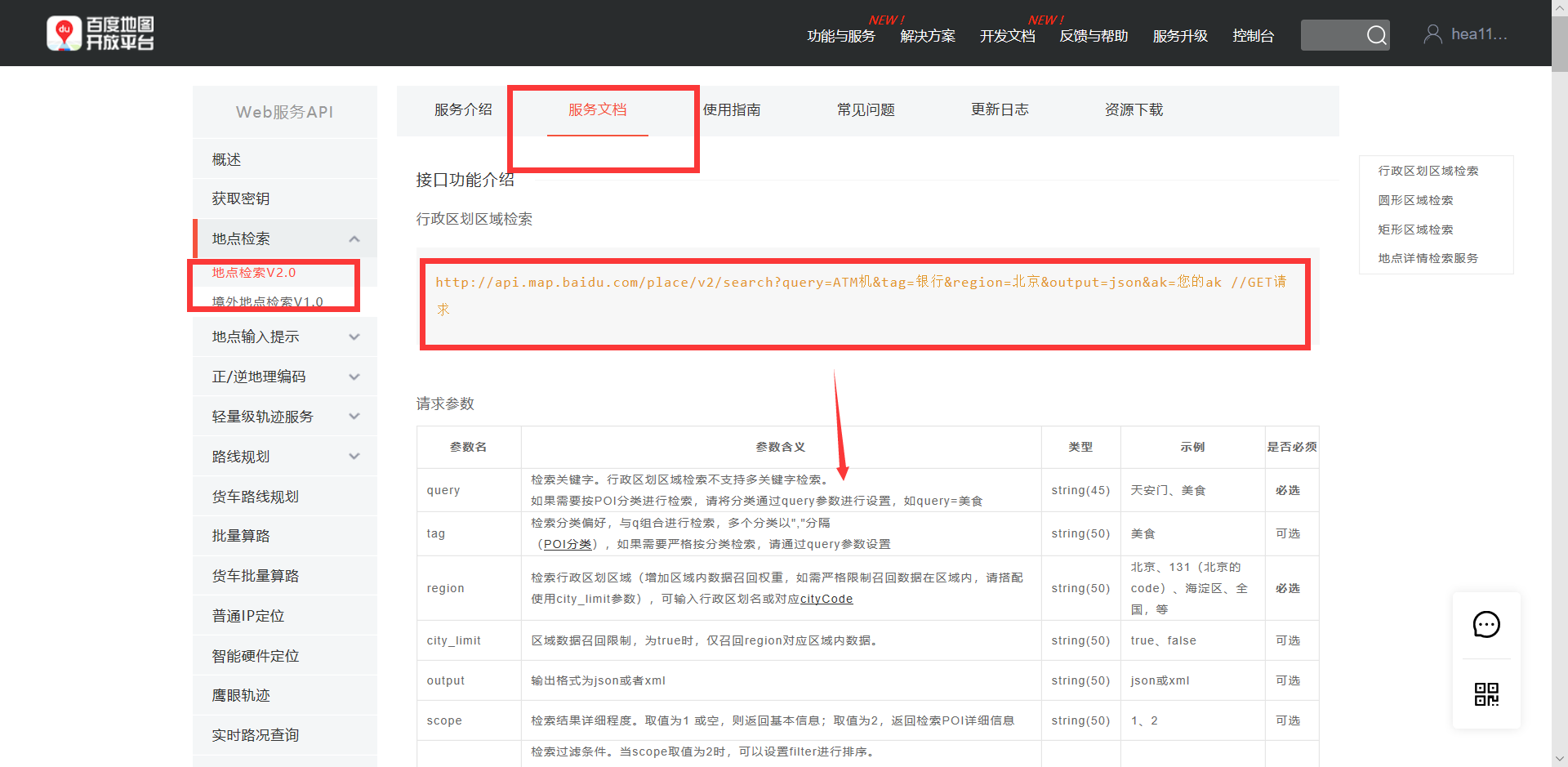
Task: Click the user avatar icon
Action: click(x=1432, y=34)
